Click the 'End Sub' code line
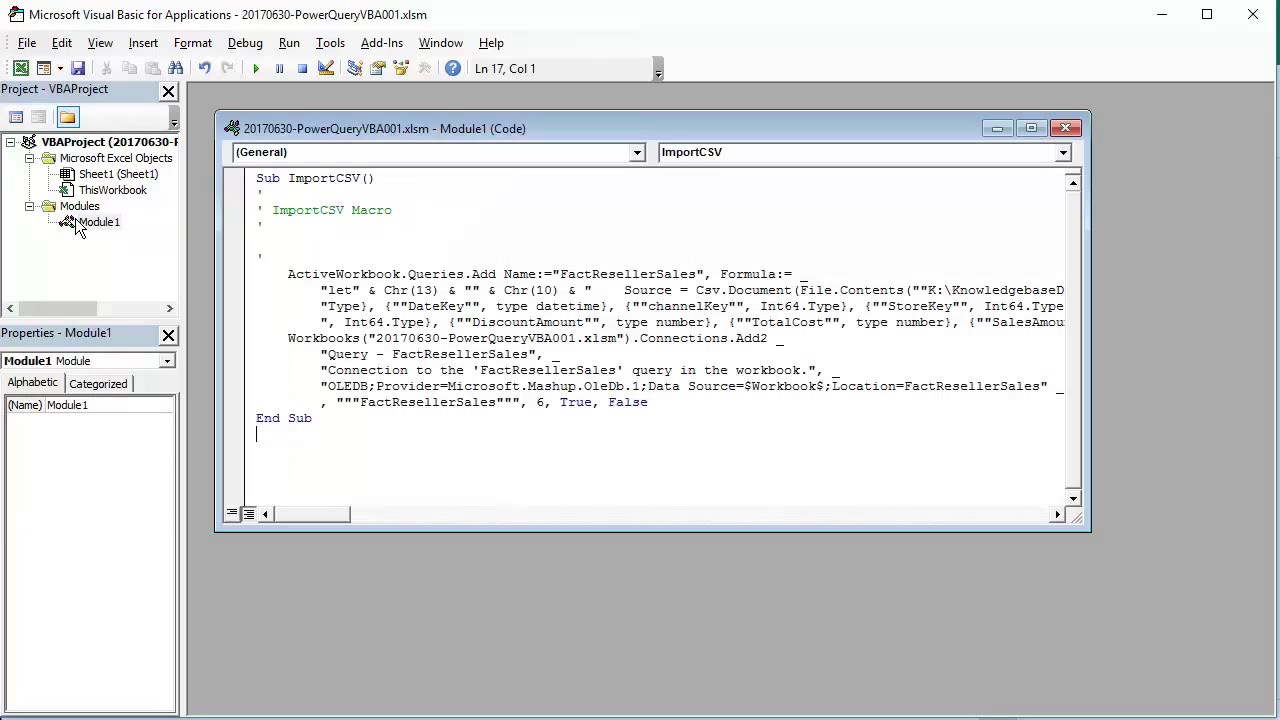The width and height of the screenshot is (1280, 720). (x=284, y=418)
